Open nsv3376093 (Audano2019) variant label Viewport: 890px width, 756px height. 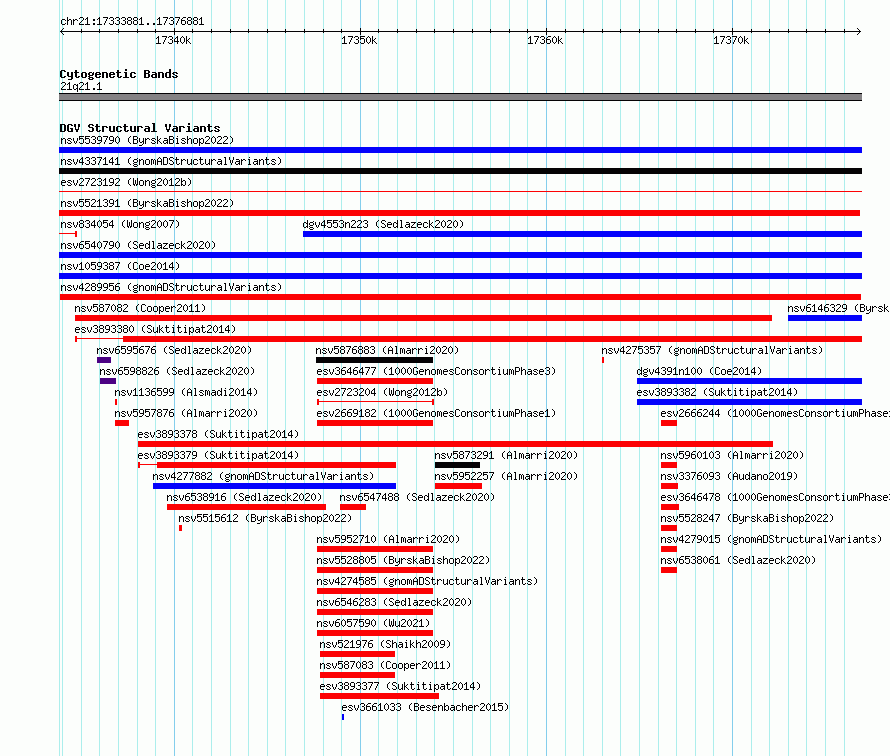[x=729, y=476]
